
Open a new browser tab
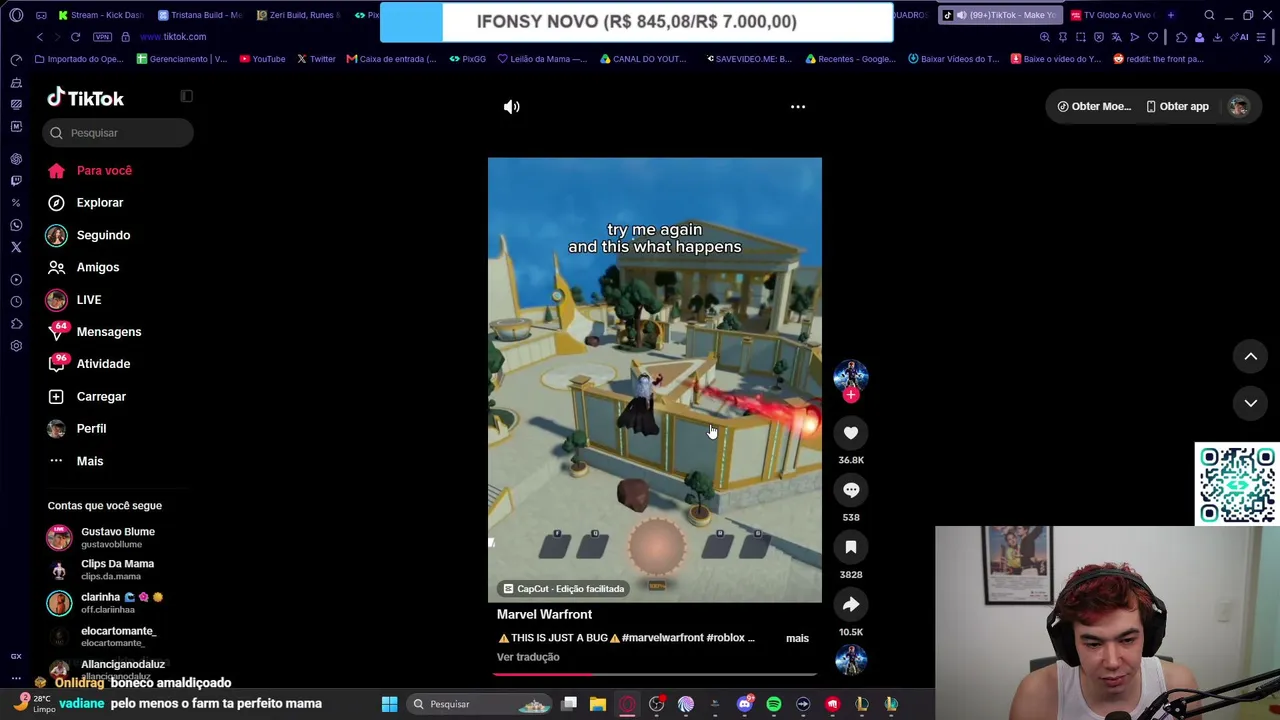(x=1170, y=15)
